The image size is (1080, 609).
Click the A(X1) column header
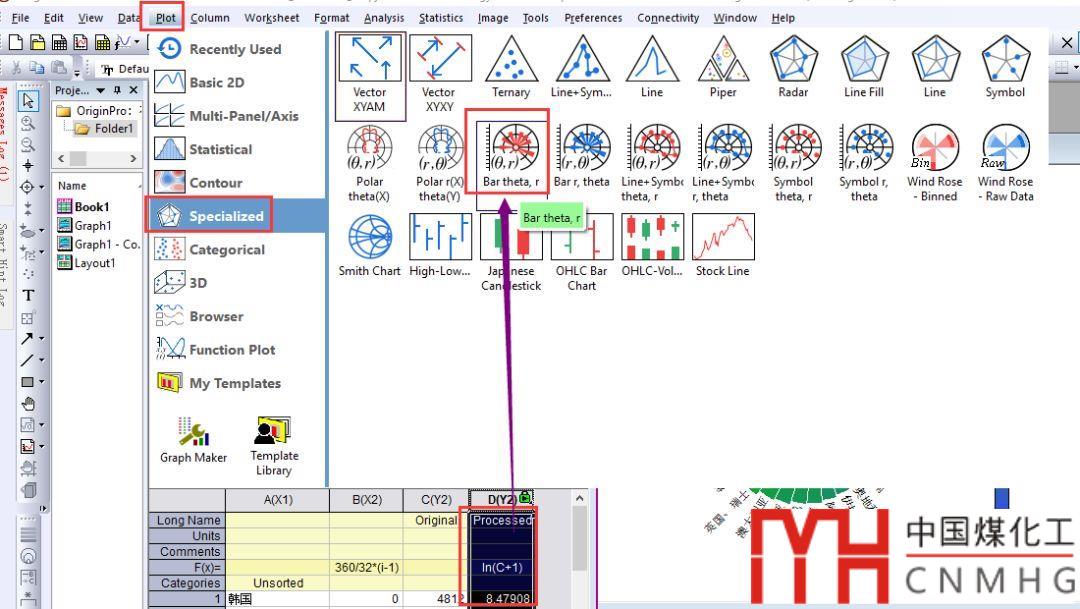[278, 499]
